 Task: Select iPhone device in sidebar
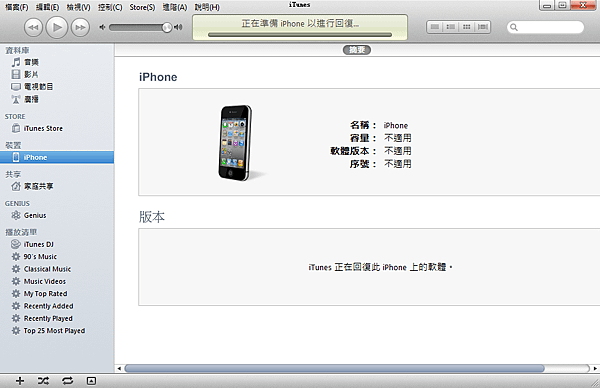tap(57, 157)
